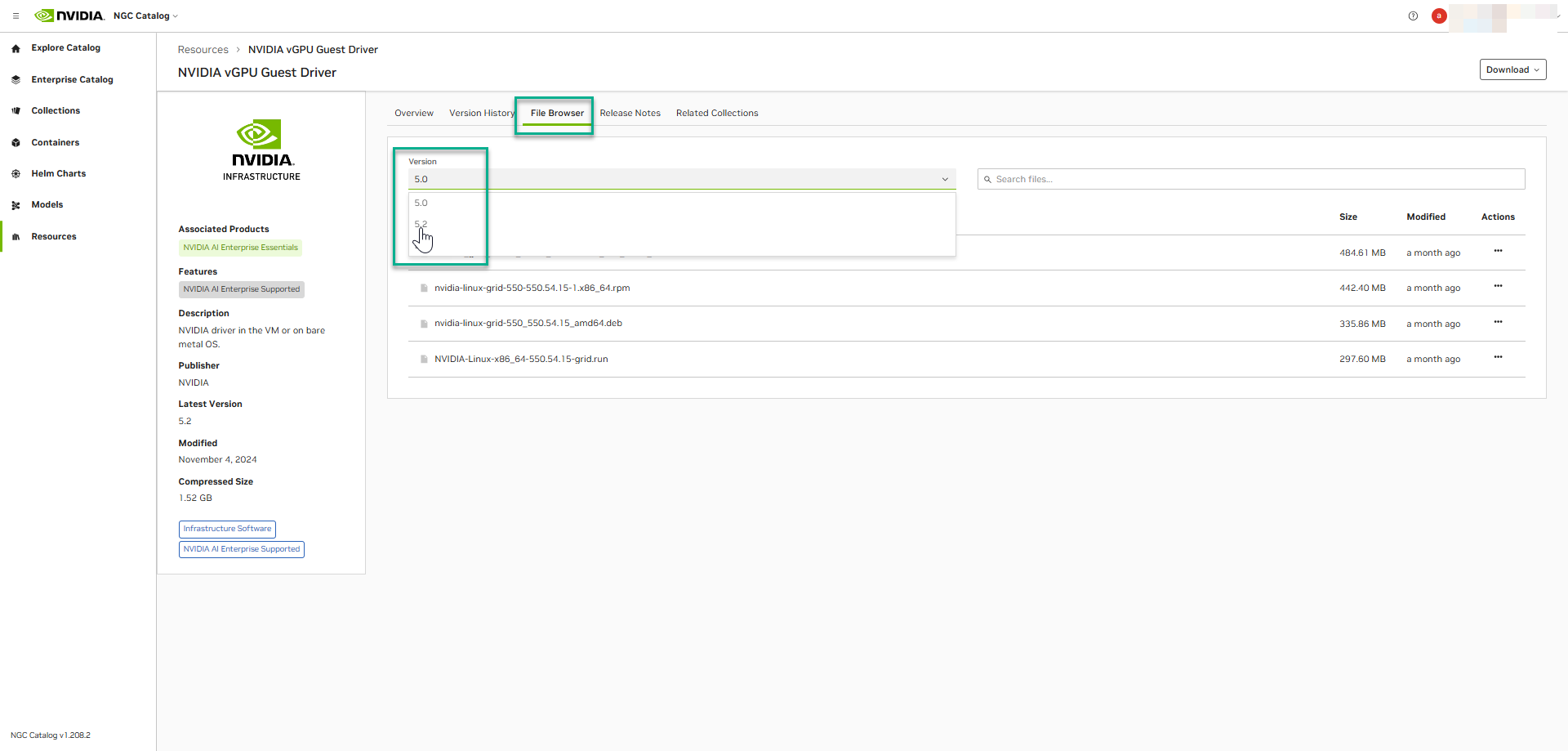Click the Helm Charts wheel icon
Screen dimensions: 1568x751
[16, 174]
